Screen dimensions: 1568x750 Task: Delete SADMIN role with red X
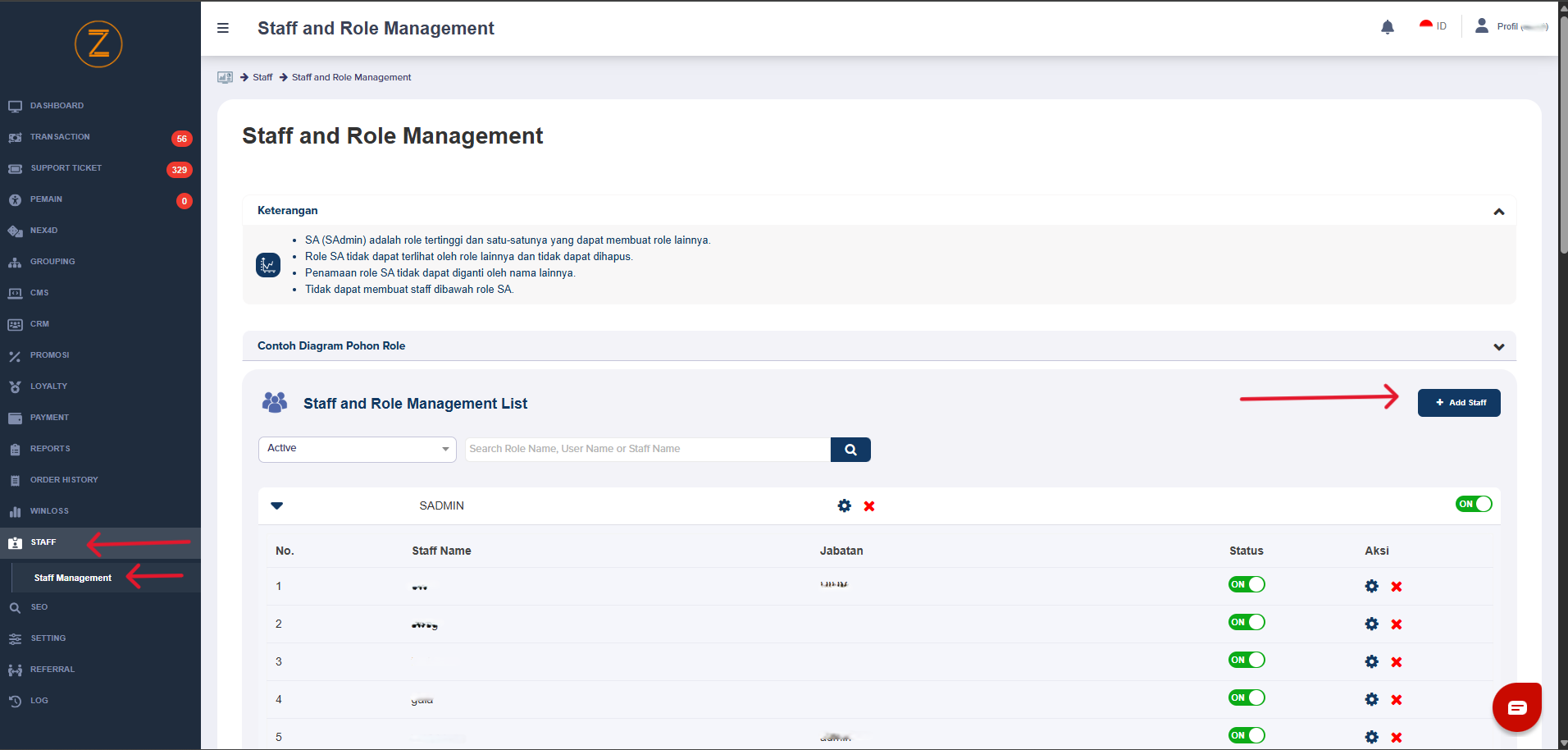tap(869, 506)
